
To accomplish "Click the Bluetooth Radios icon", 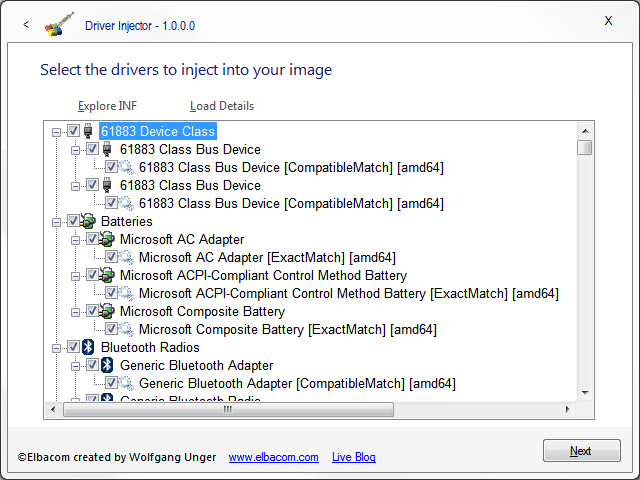I will [88, 347].
